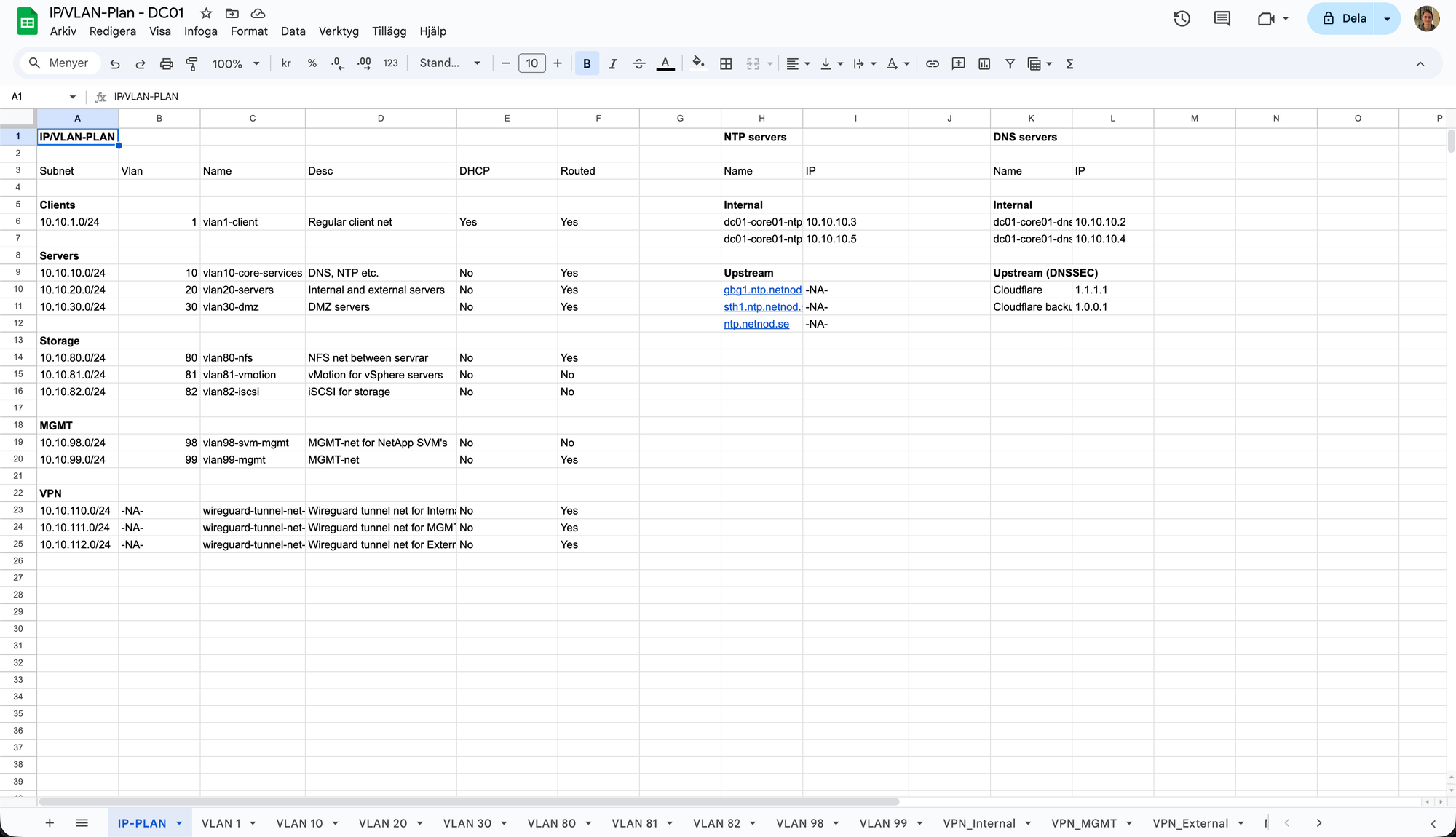Screen dimensions: 1456x837
Task: Open the gbg1.ntp.netnod link
Action: [761, 290]
